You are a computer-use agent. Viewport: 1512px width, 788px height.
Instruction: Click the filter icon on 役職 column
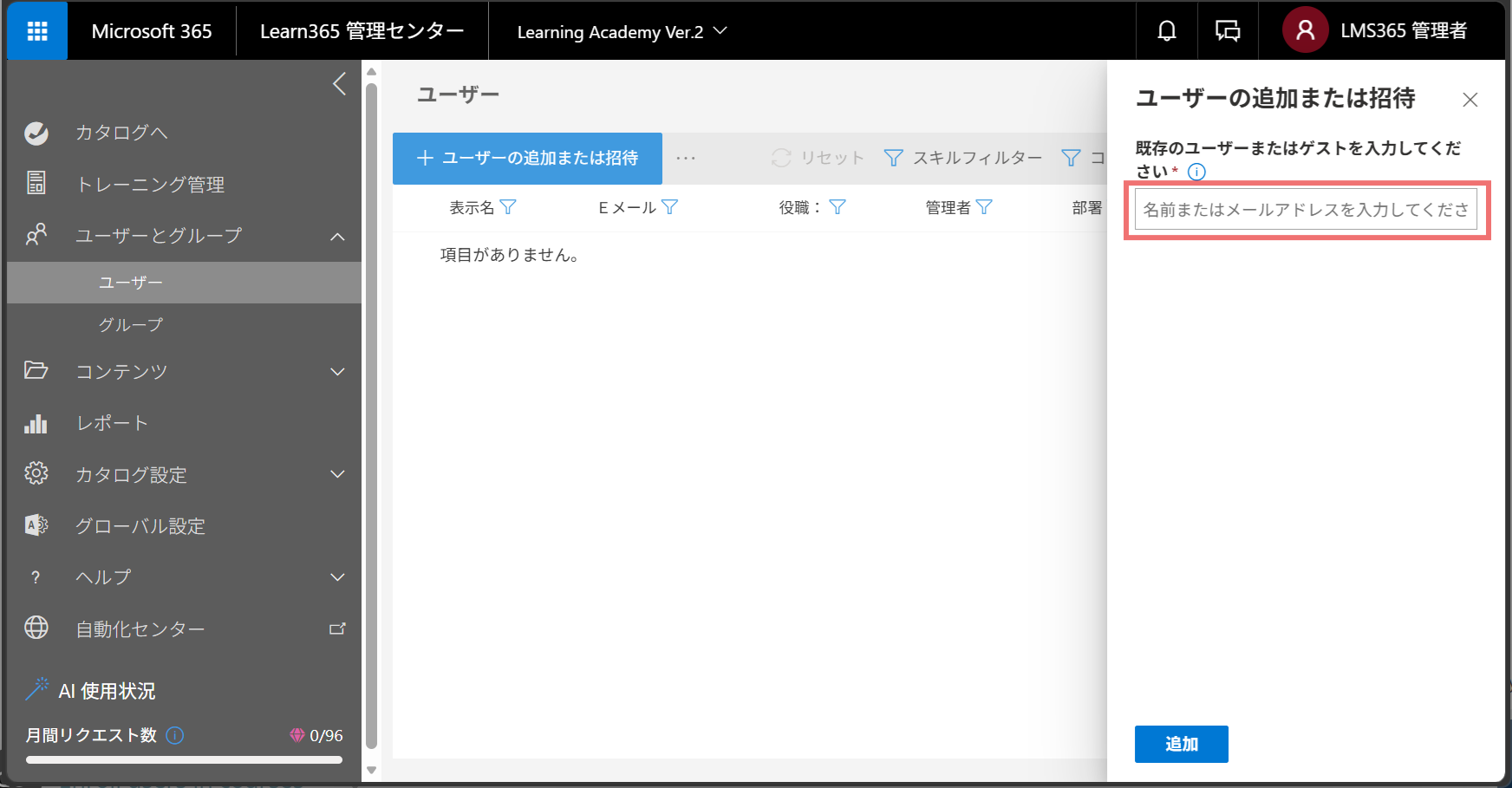tap(837, 207)
